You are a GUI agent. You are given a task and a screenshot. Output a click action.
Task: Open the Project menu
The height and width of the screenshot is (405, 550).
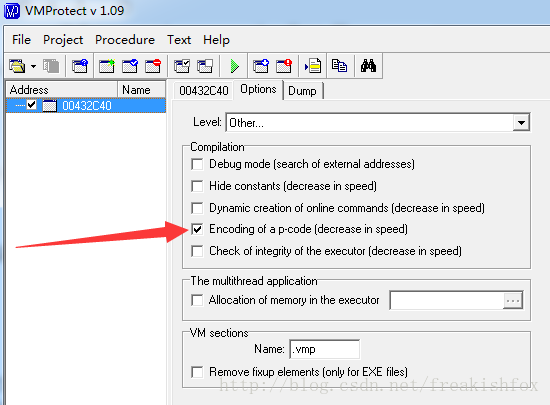pos(63,40)
